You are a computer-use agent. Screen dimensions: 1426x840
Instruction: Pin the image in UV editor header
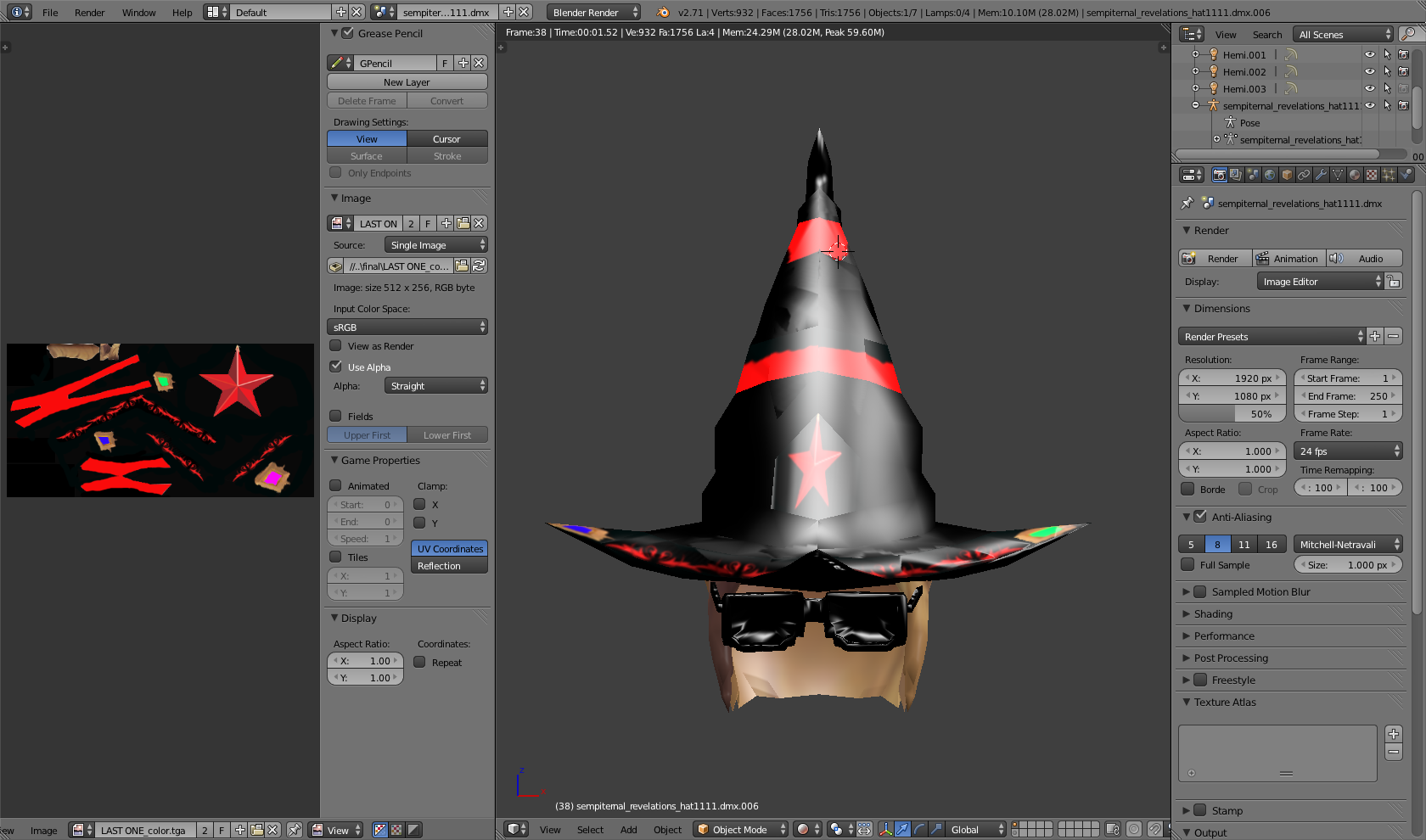[294, 830]
